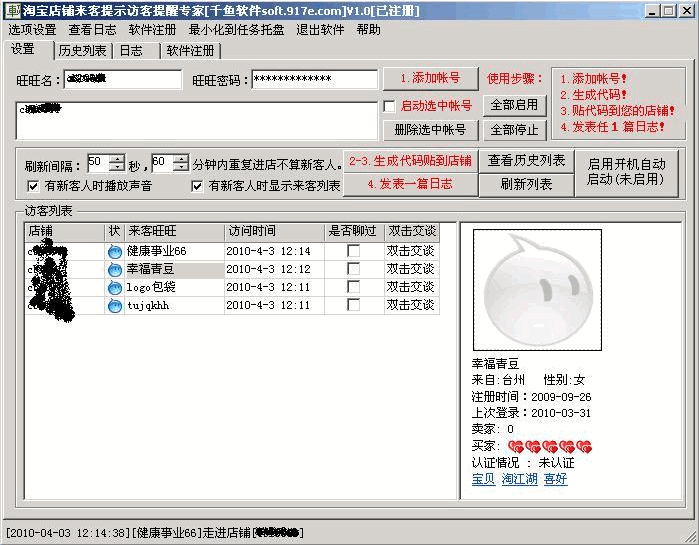This screenshot has width=699, height=545.
Task: Click the 4.发表一篇日志 button
Action: 410,184
